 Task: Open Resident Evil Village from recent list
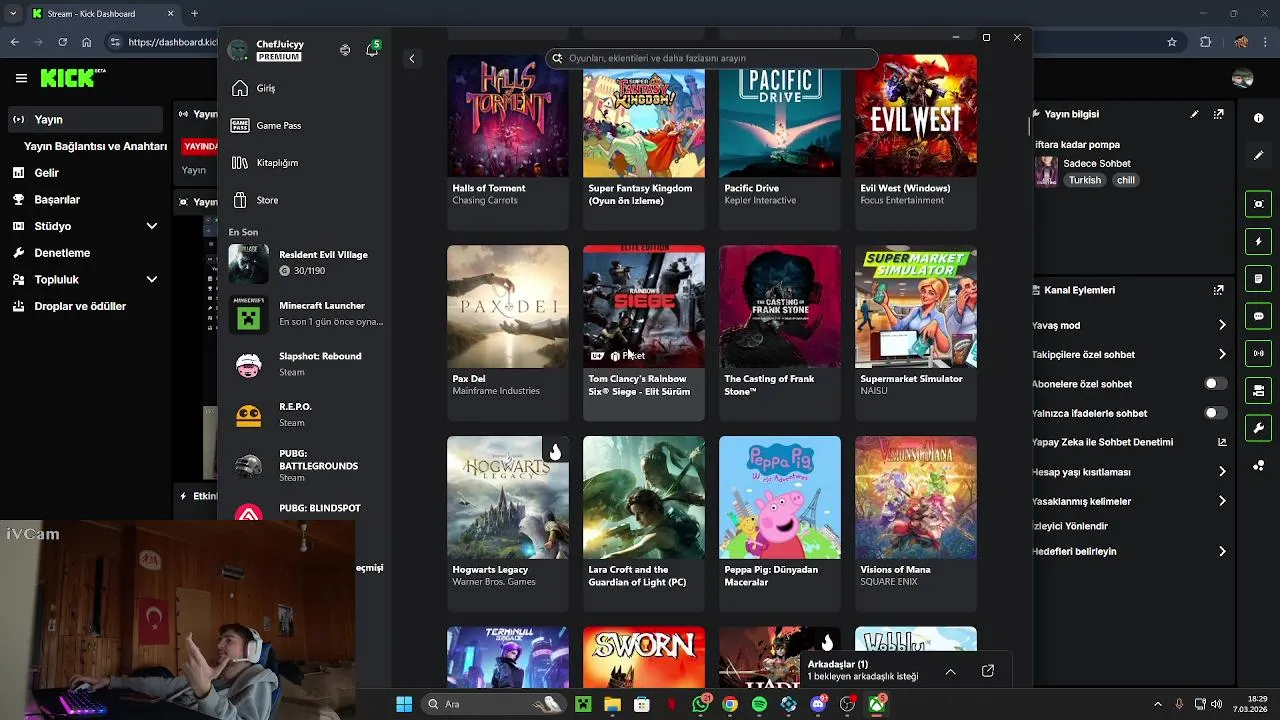click(x=306, y=263)
